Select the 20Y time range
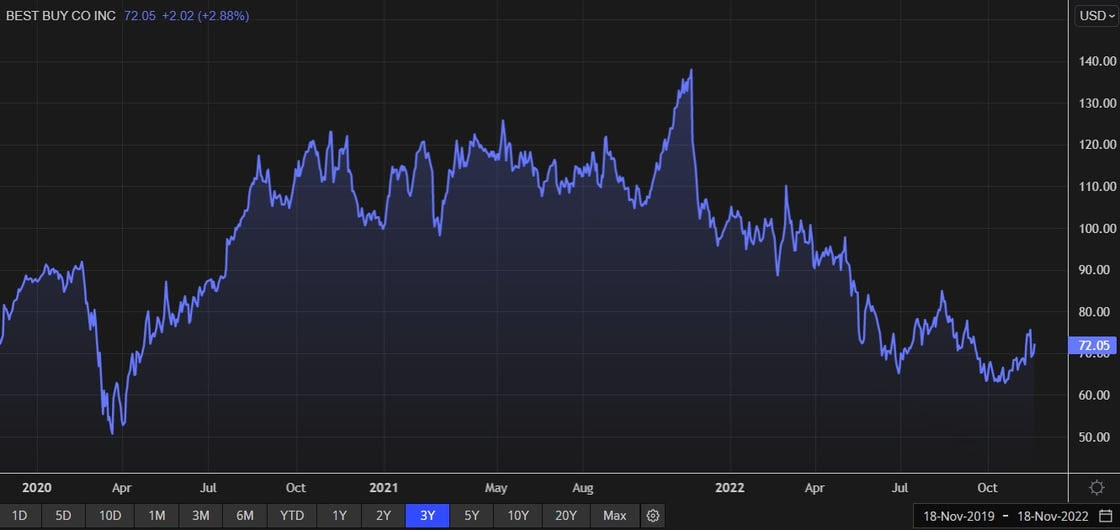This screenshot has height=530, width=1120. pos(566,516)
